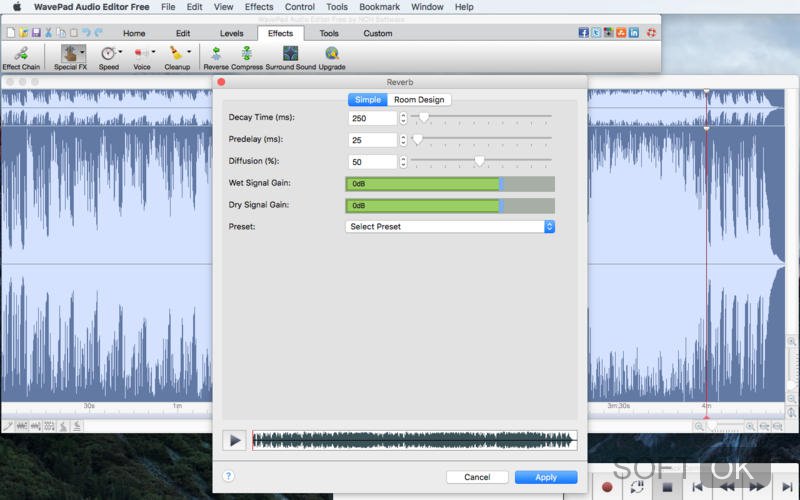Image resolution: width=800 pixels, height=500 pixels.
Task: Click the Paste icon in quick toolbar
Action: 74,33
